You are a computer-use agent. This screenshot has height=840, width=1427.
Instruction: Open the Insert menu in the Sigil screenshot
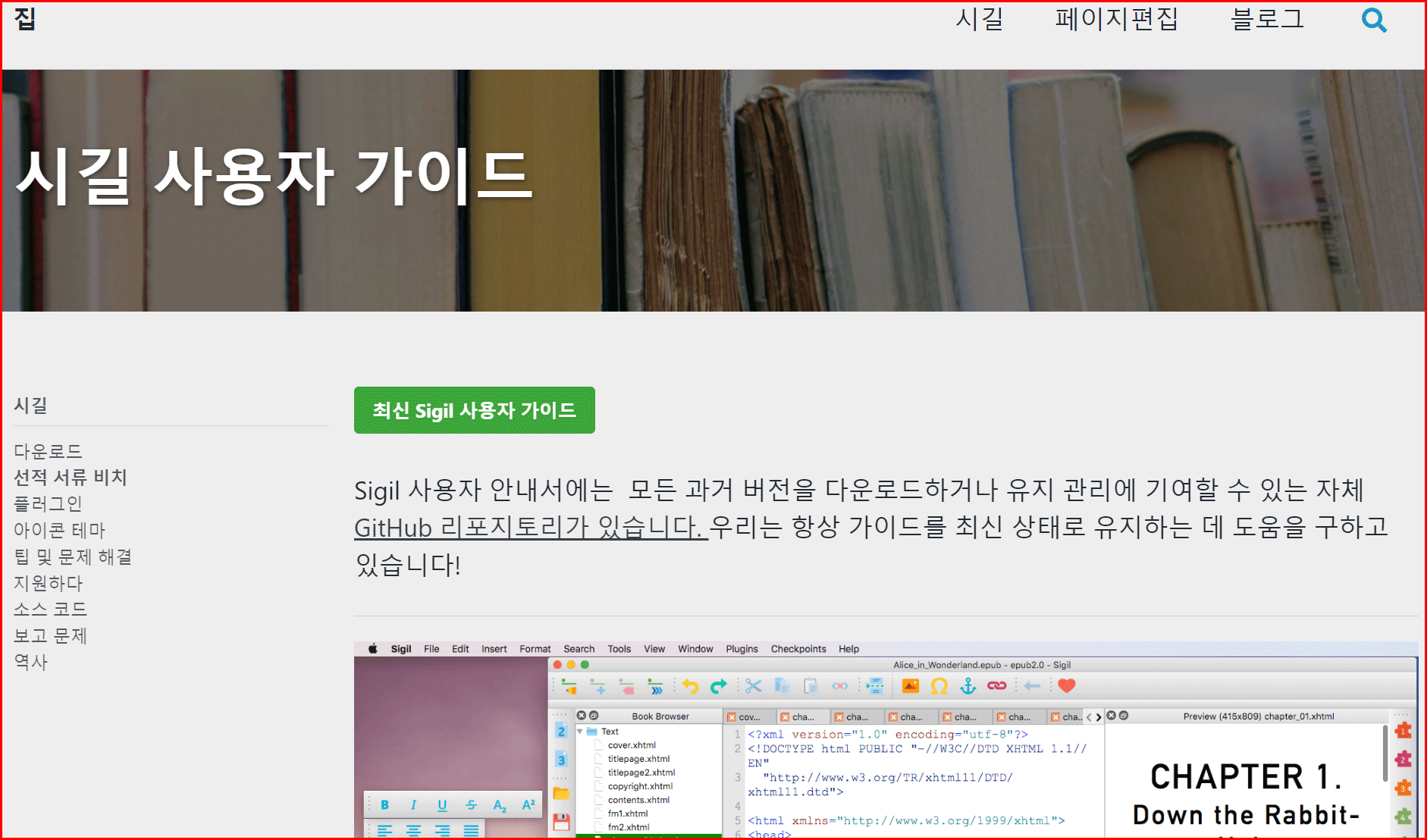494,649
